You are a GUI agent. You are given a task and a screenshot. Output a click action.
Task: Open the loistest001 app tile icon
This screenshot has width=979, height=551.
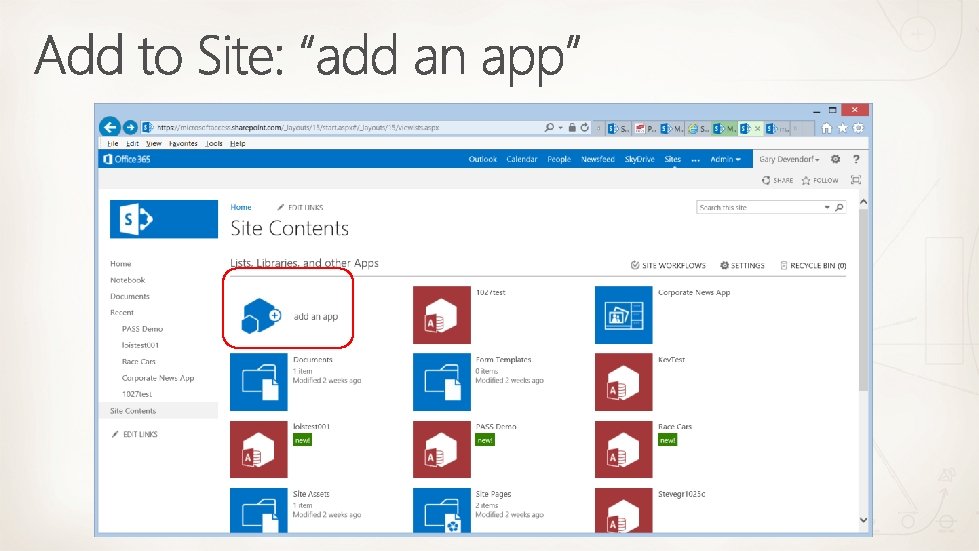tap(258, 449)
